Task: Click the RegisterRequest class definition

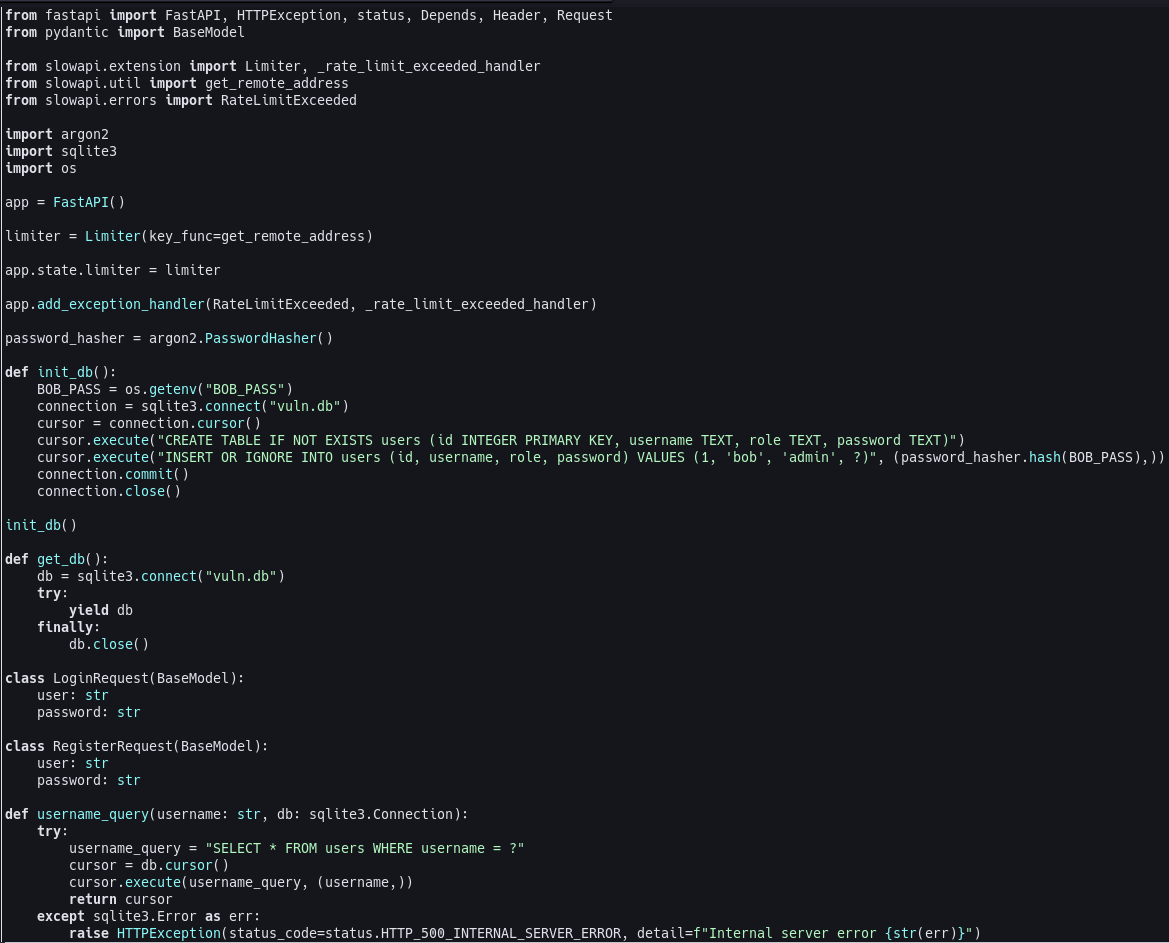Action: 136,746
